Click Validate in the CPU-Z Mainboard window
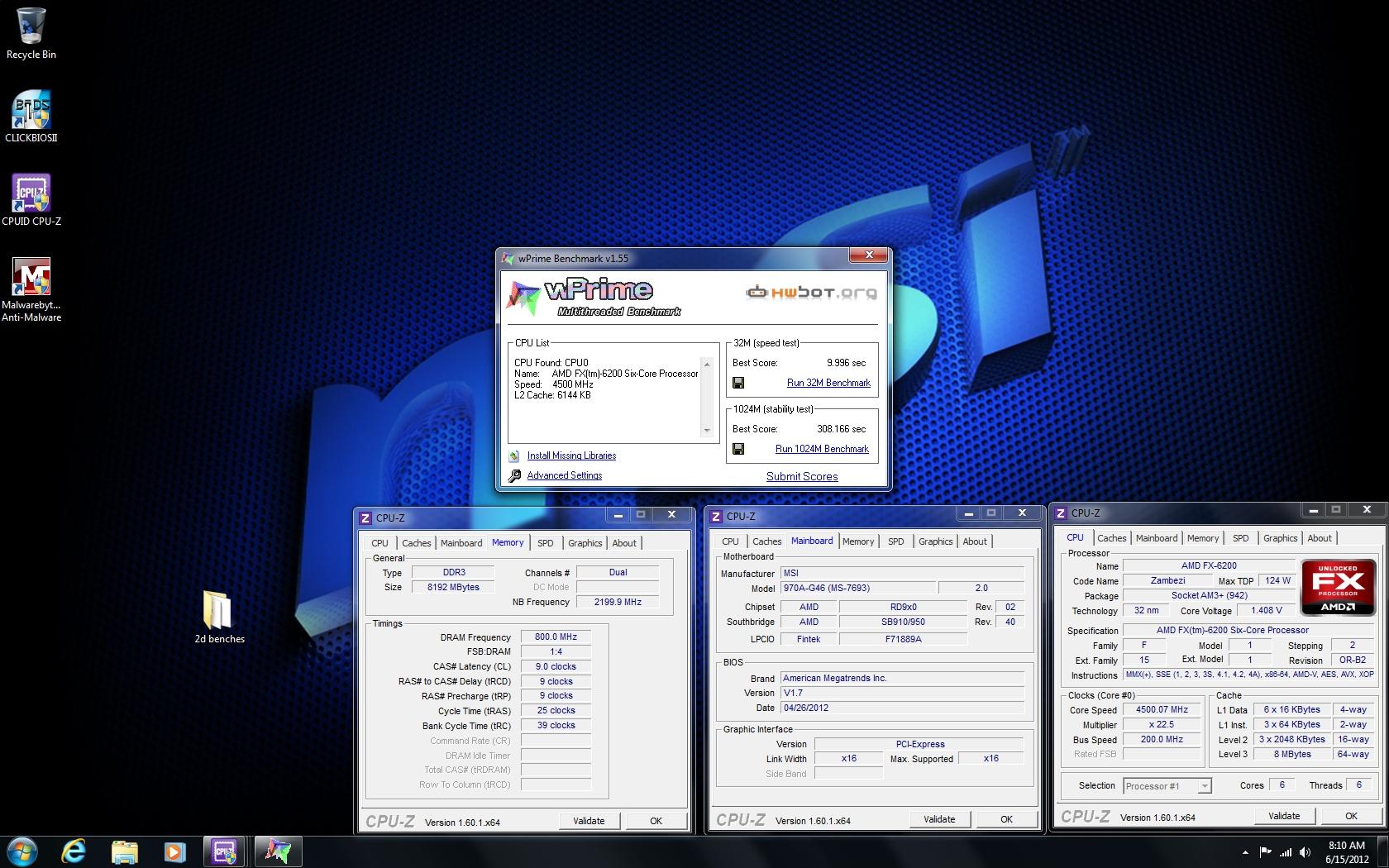This screenshot has height=868, width=1389. tap(939, 819)
